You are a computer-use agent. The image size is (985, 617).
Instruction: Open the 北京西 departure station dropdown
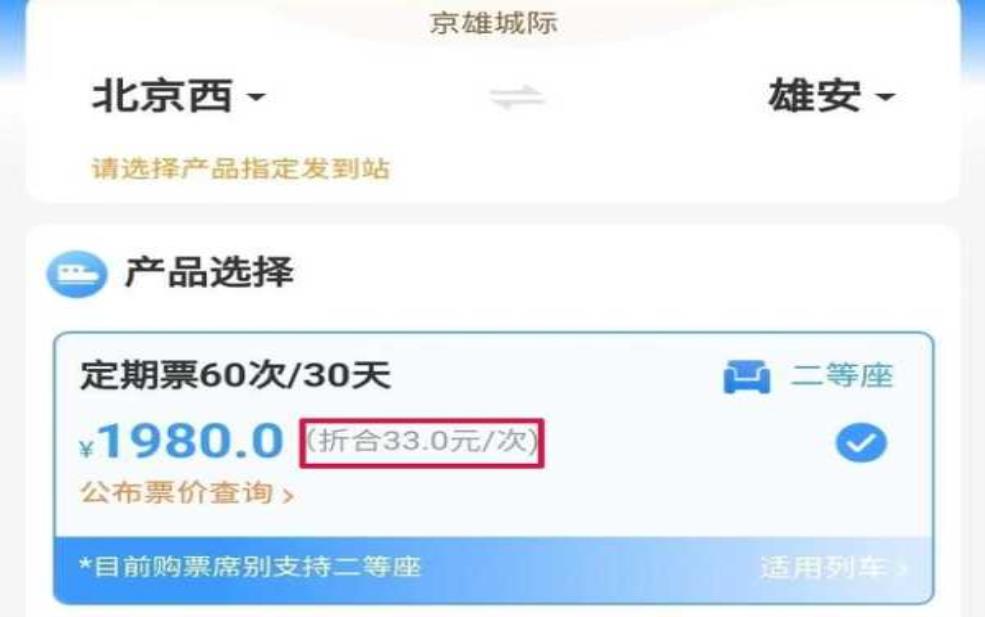(x=179, y=96)
